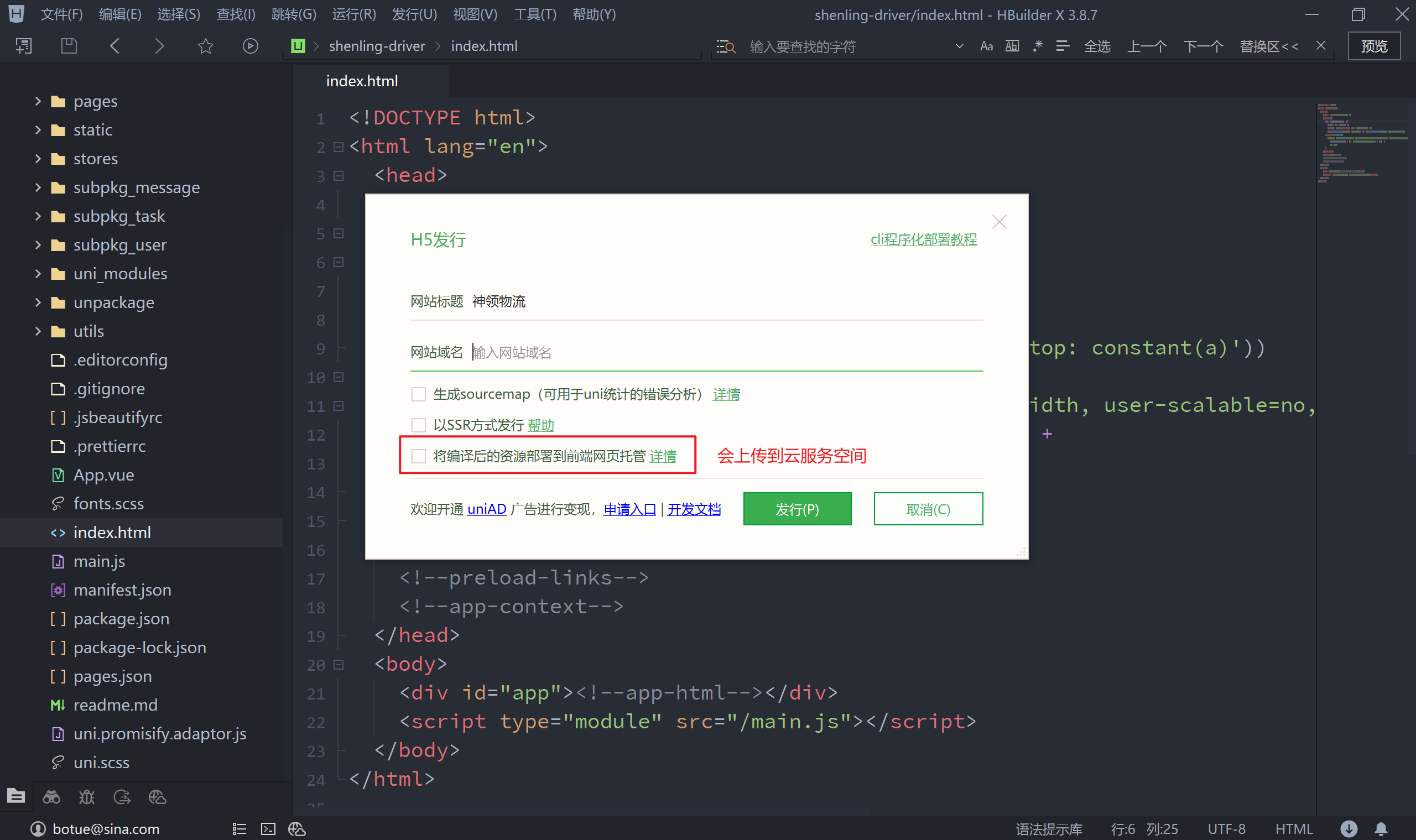Expand the uni_modules folder
Image resolution: width=1416 pixels, height=840 pixels.
pos(38,273)
